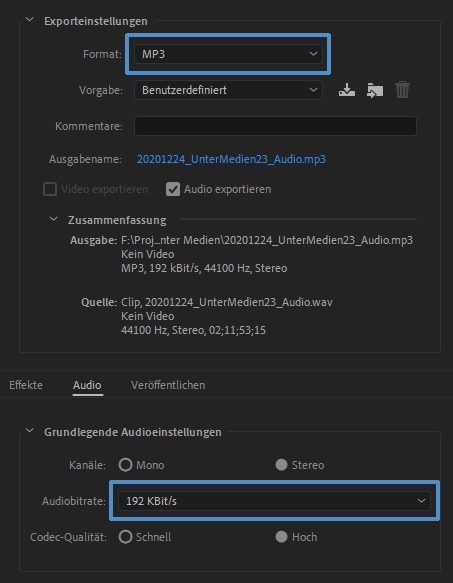
Task: Switch to the Effekte tab
Action: tap(26, 385)
